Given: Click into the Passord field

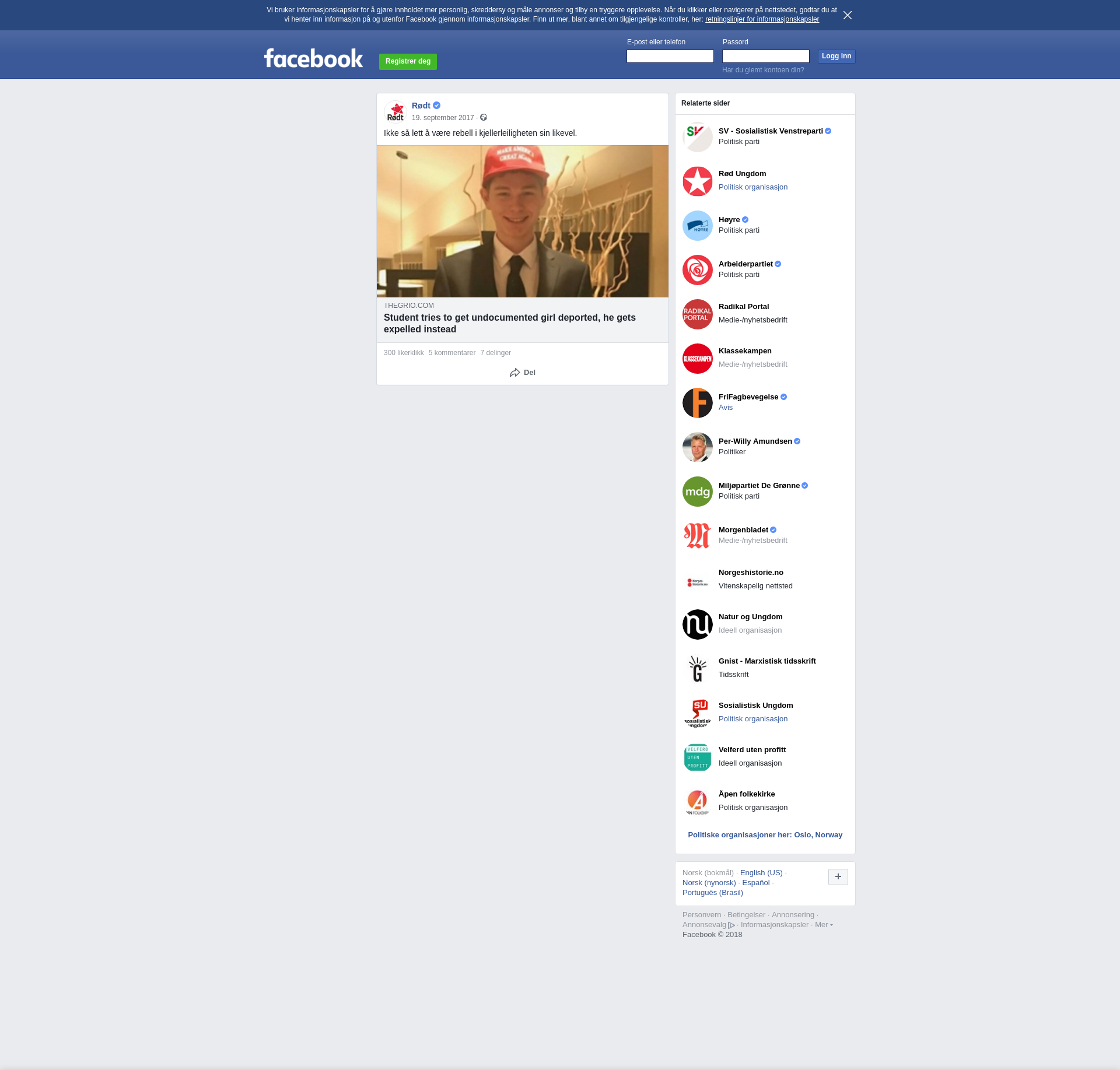Looking at the screenshot, I should pos(765,57).
